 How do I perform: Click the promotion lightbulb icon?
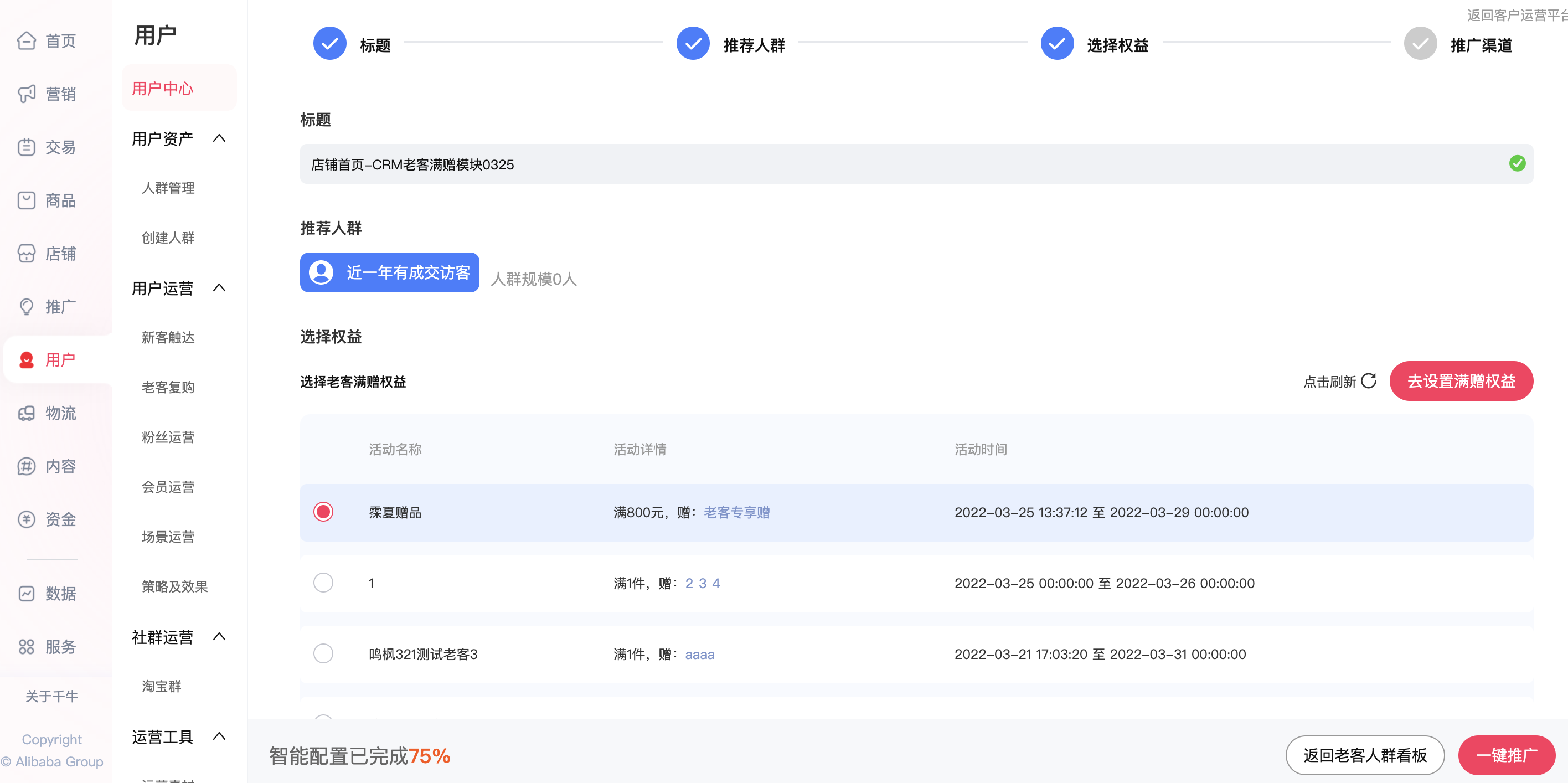click(26, 307)
